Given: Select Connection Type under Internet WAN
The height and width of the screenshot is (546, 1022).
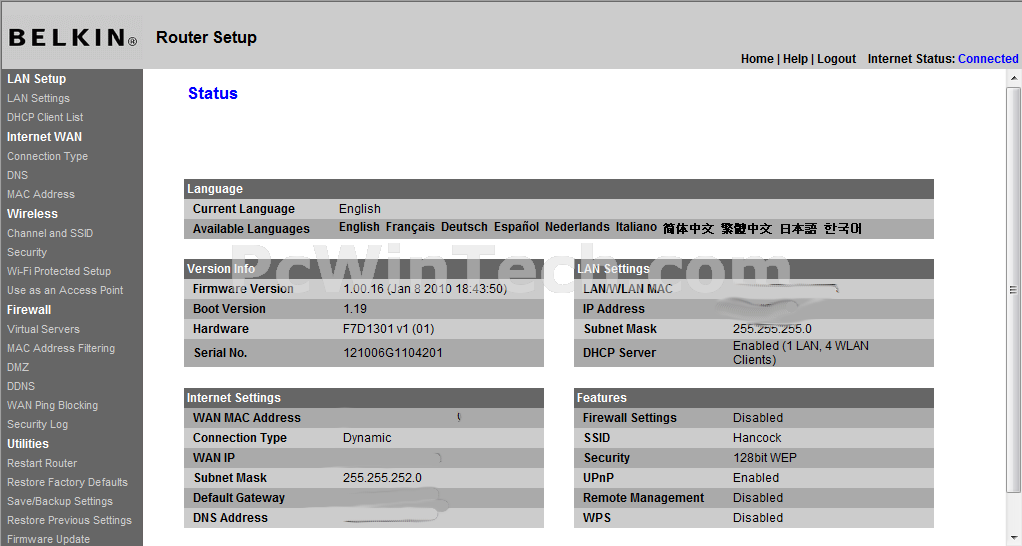Looking at the screenshot, I should (x=48, y=156).
